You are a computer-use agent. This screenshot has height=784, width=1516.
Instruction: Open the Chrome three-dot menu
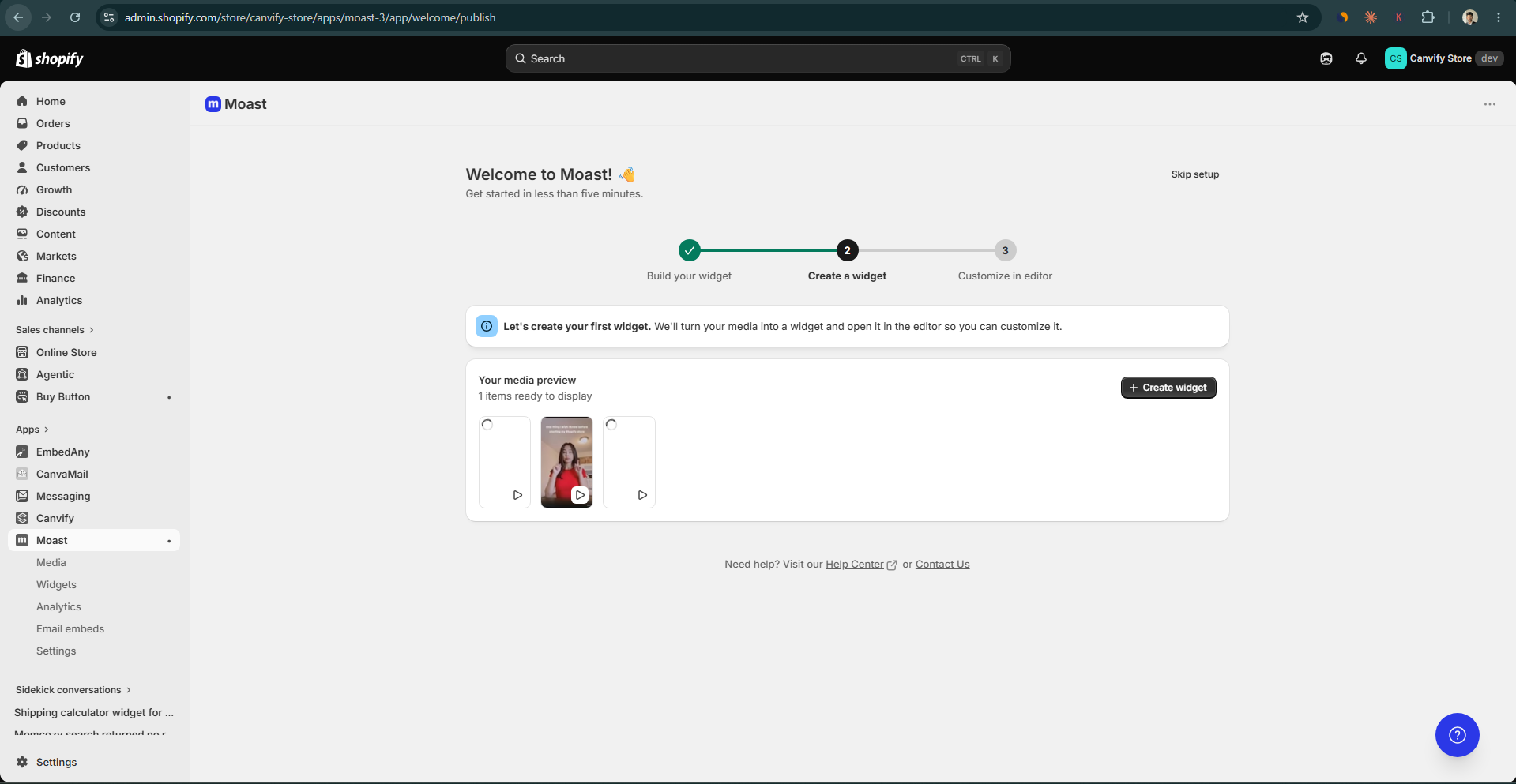1499,17
